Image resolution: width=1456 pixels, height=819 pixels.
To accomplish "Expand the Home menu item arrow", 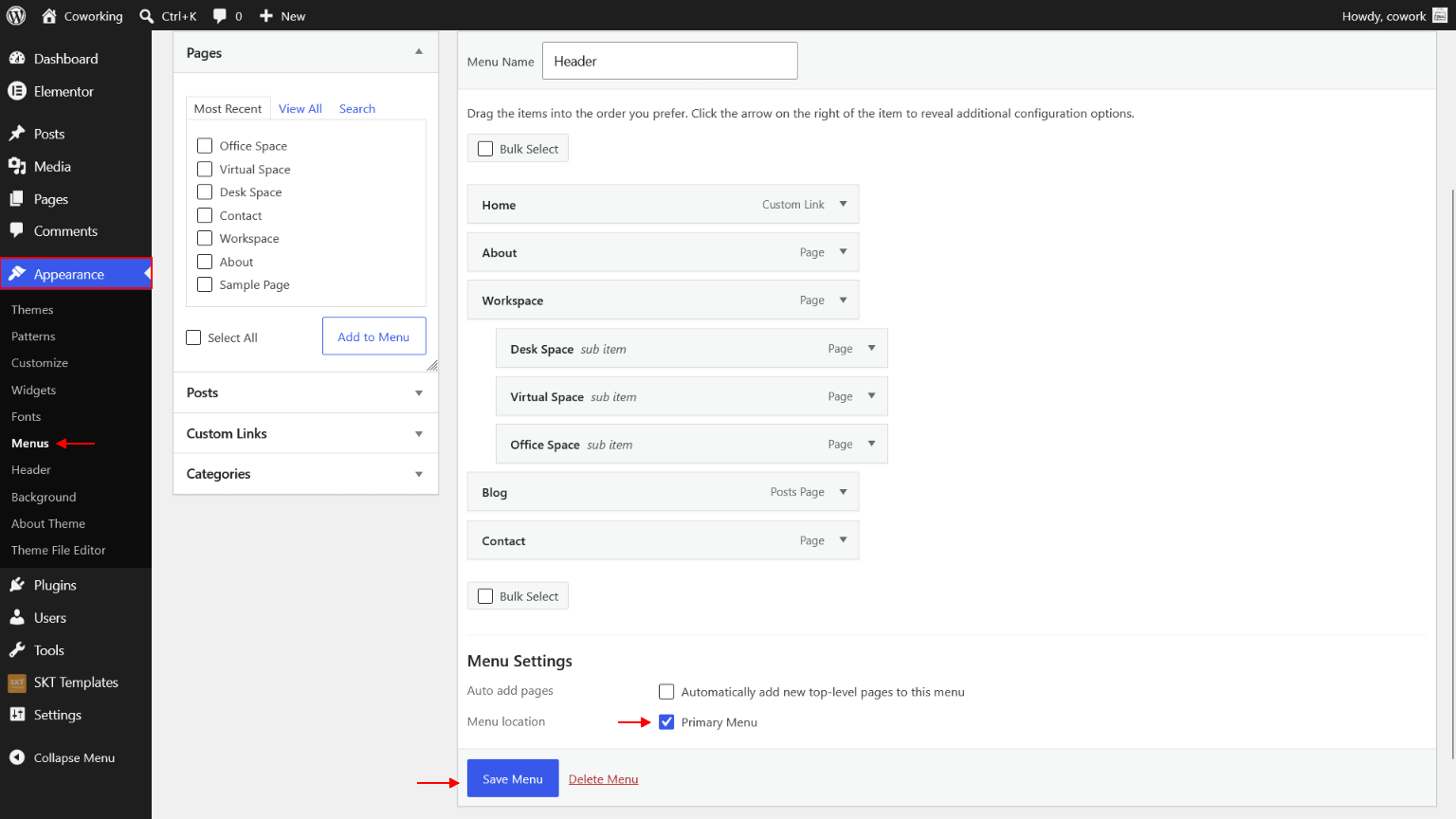I will [x=843, y=204].
